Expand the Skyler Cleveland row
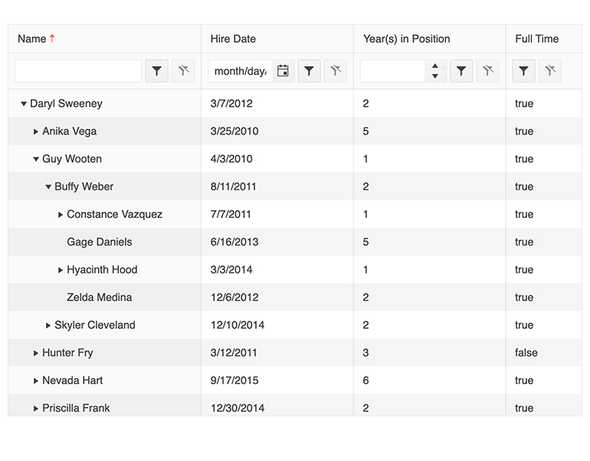Viewport: 590px width, 461px height. coord(48,325)
